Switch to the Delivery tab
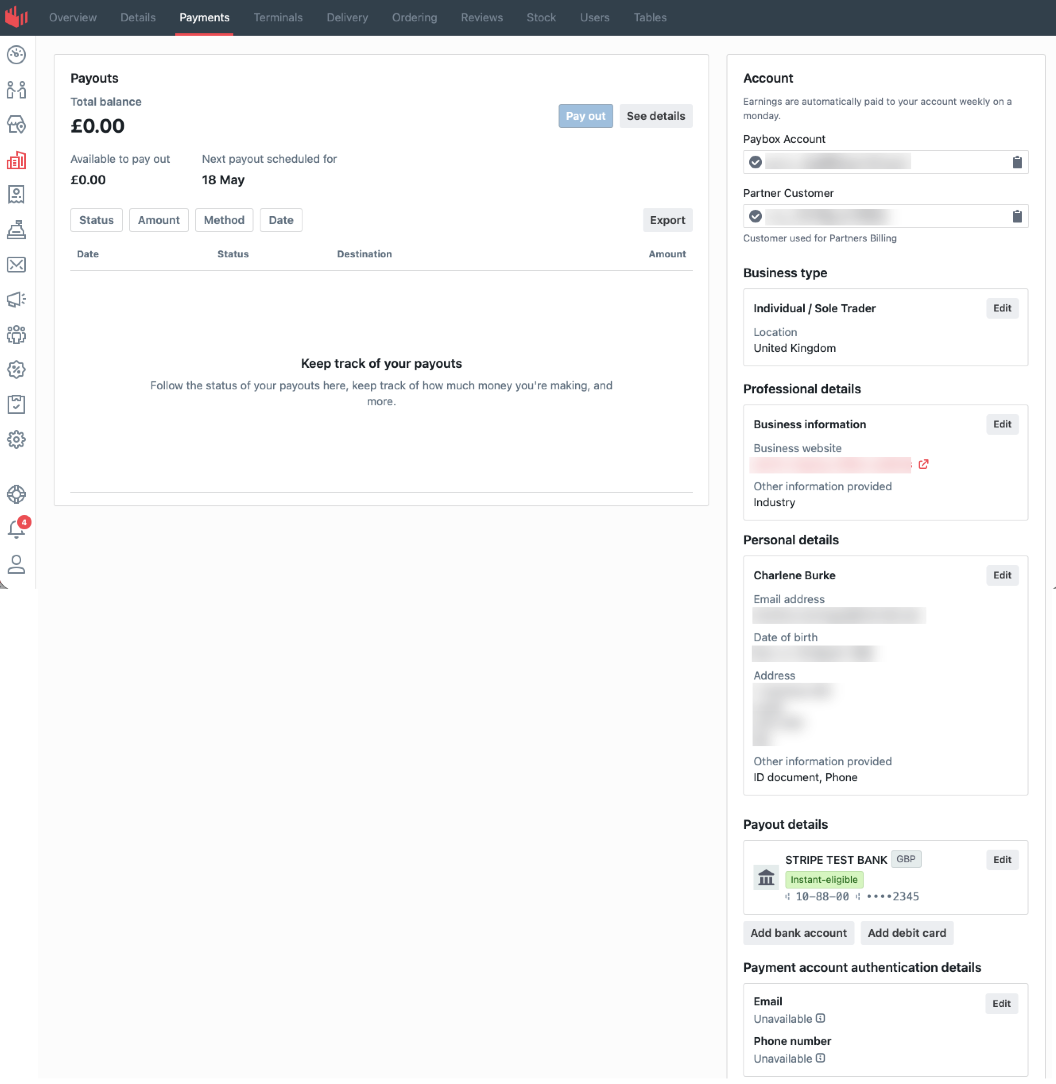1056x1084 pixels. pyautogui.click(x=347, y=17)
